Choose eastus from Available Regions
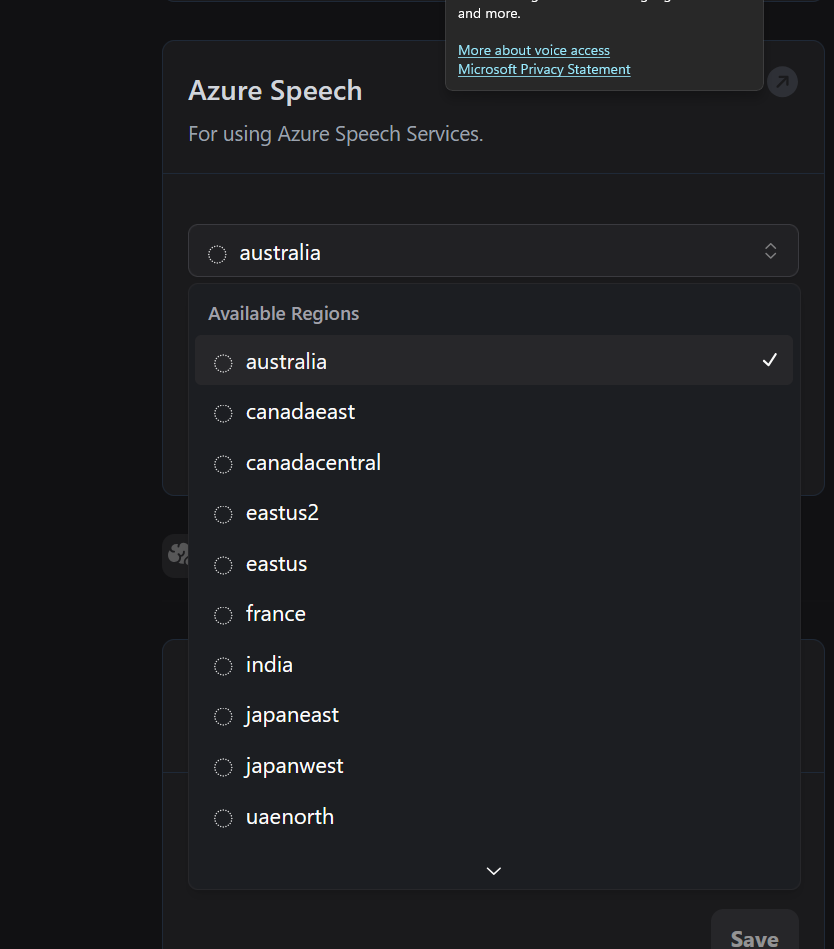Image resolution: width=834 pixels, height=949 pixels. coord(276,564)
